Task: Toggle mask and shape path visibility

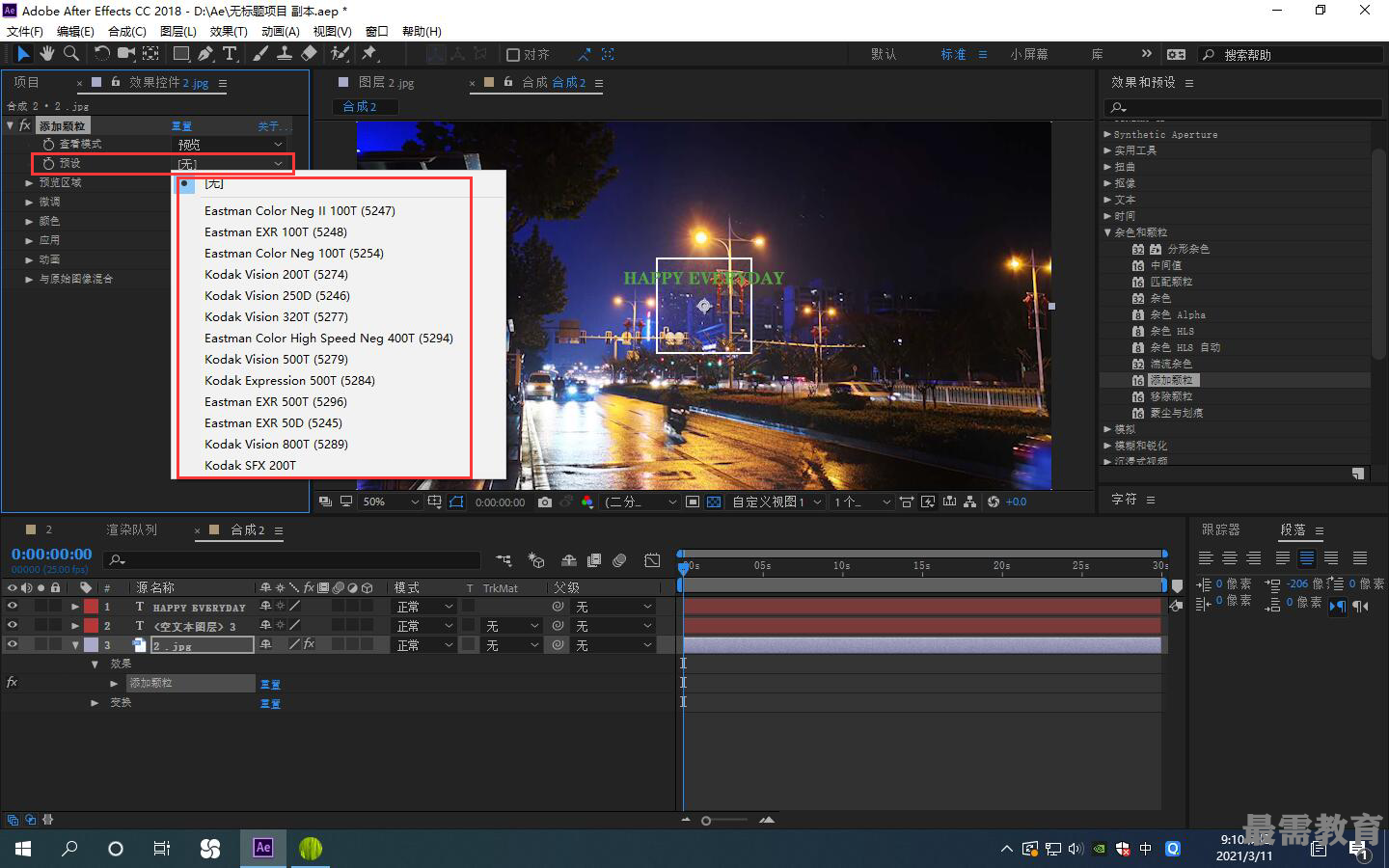Action: coord(456,502)
